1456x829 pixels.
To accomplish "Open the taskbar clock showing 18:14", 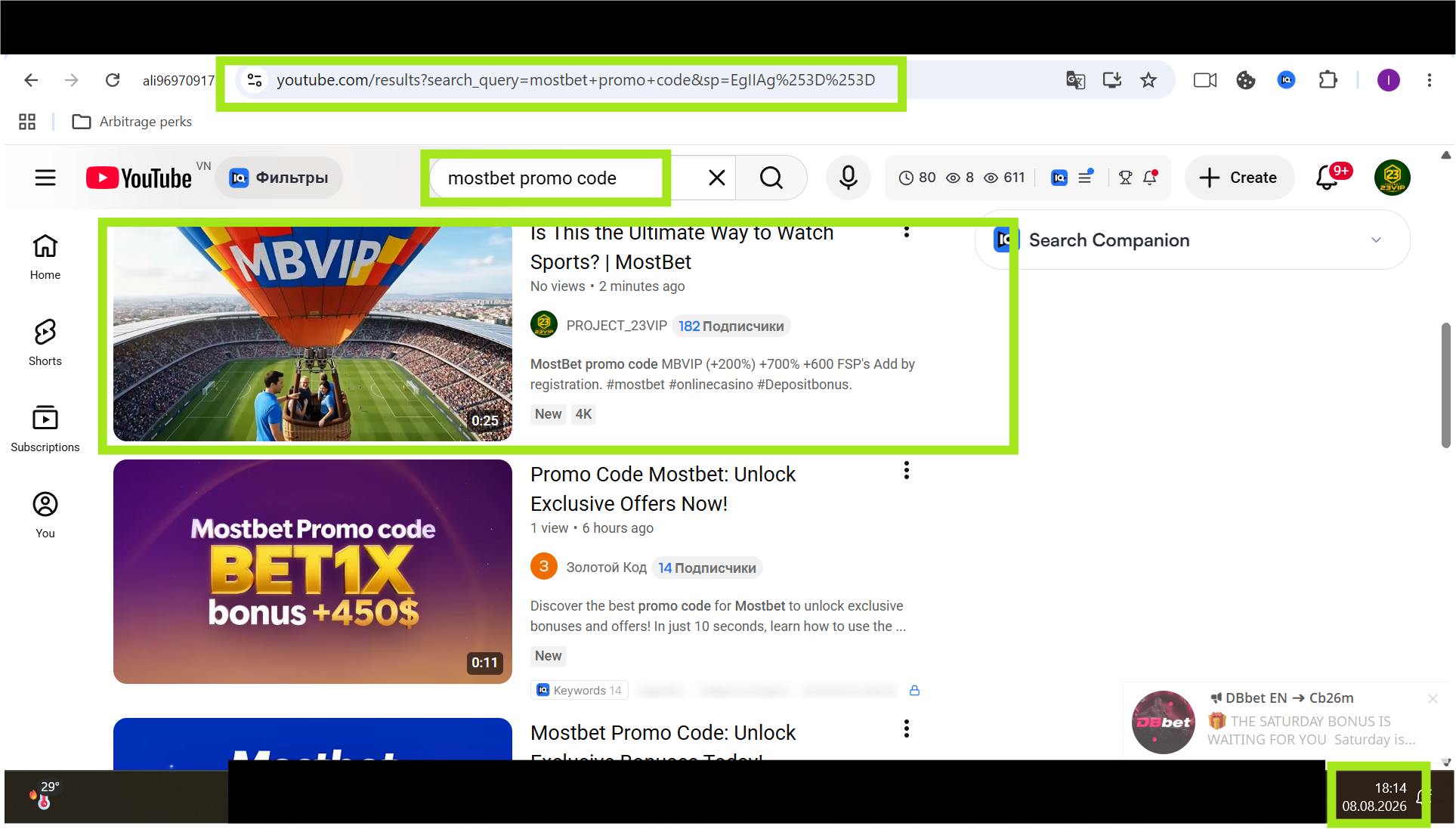I will 1374,797.
